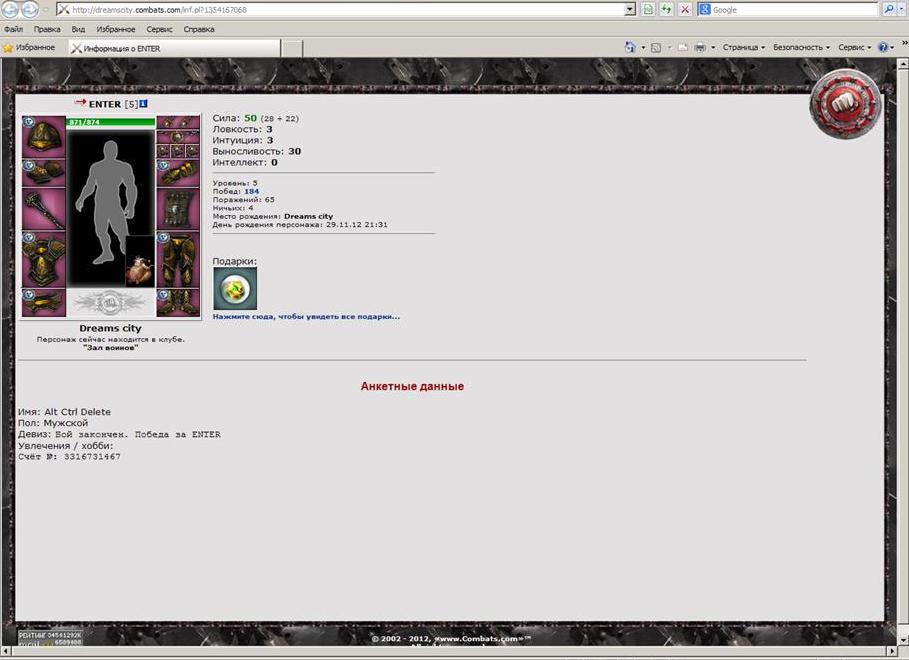Viewport: 909px width, 660px height.
Task: Click the browser Forward button
Action: 30,9
